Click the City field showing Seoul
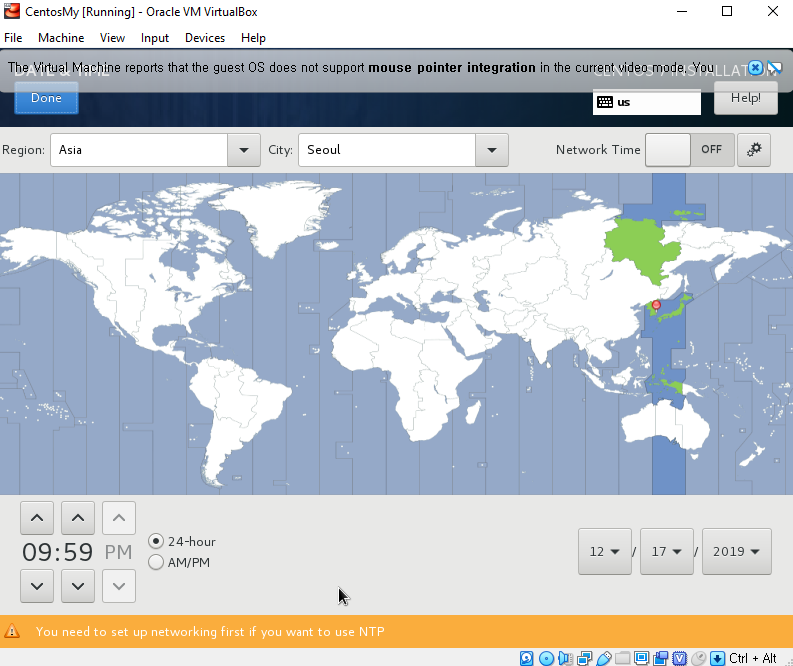Screen dimensions: 793x666 point(387,150)
